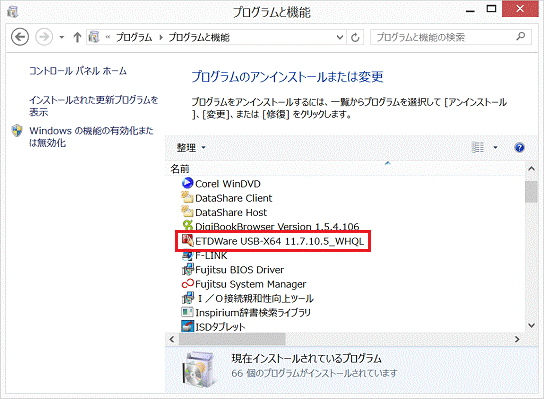Click the search magnifier icon
This screenshot has width=544, height=399.
(x=521, y=36)
